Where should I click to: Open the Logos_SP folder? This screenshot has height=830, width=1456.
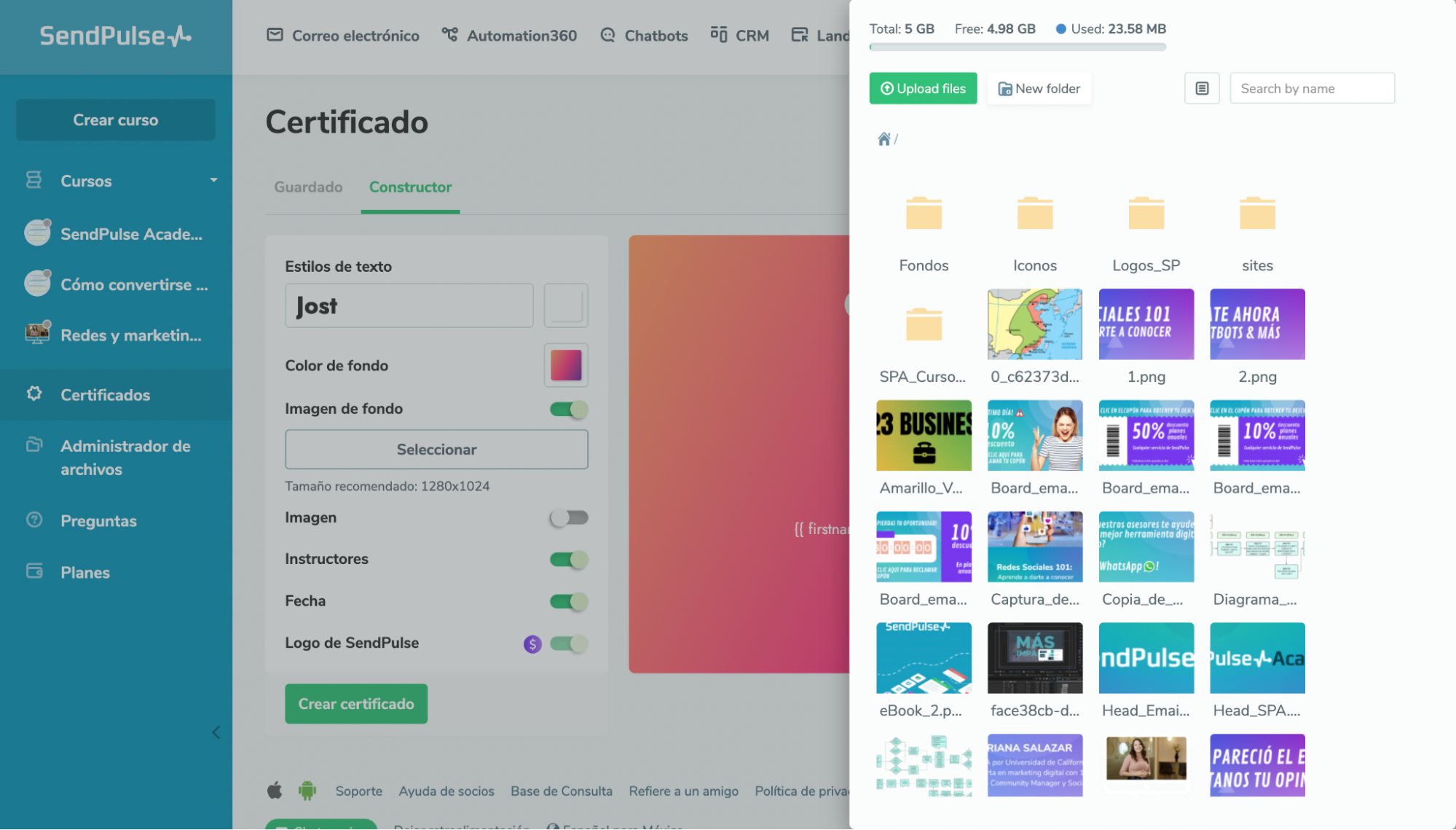(1146, 213)
